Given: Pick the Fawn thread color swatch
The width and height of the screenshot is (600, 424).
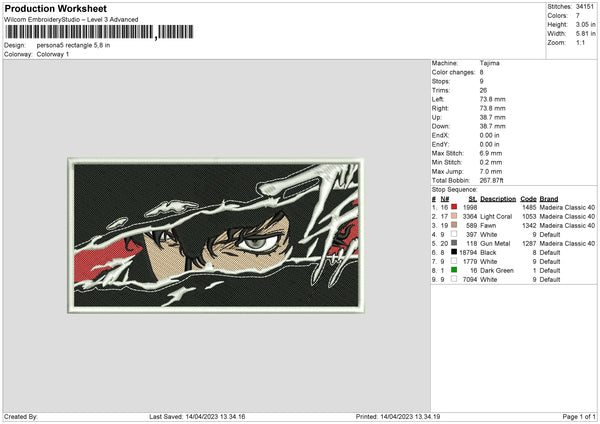Looking at the screenshot, I should (454, 225).
